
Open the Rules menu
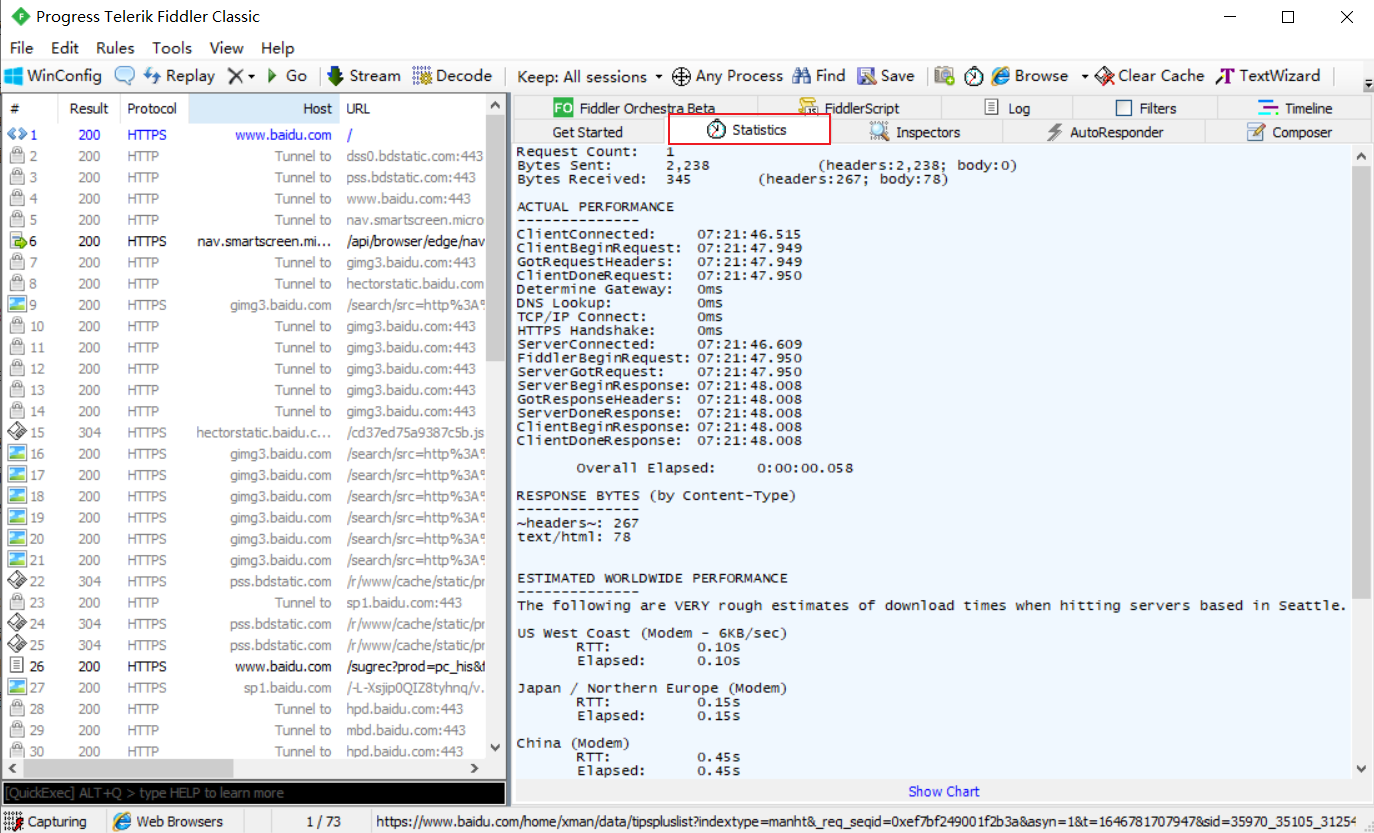coord(115,48)
